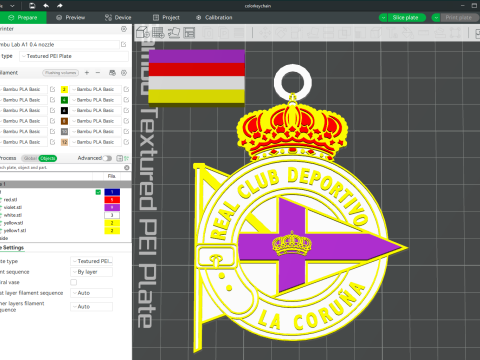
Task: Open the Project tab
Action: click(166, 17)
